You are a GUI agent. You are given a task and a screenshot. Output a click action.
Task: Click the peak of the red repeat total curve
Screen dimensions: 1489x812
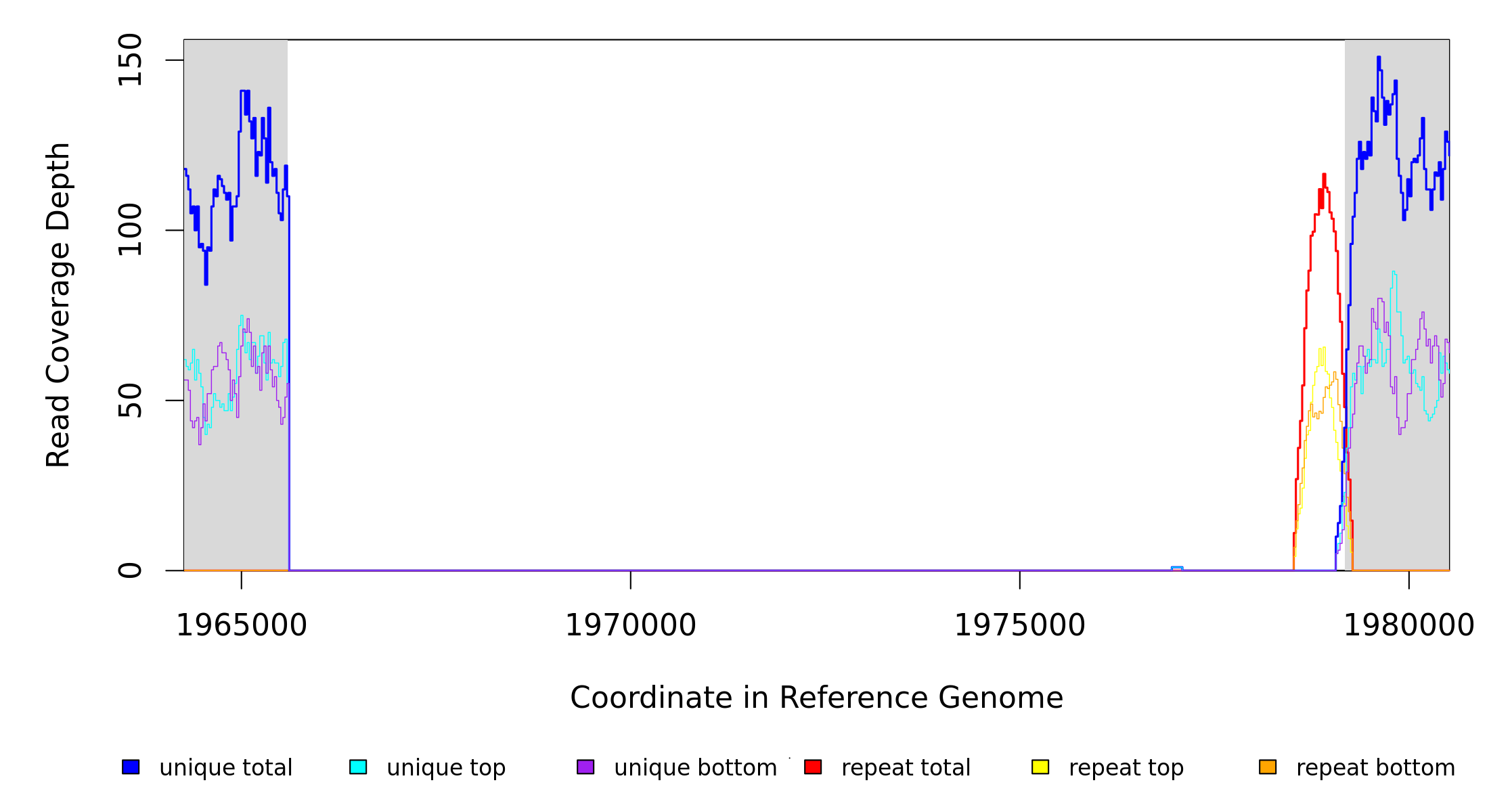1324,175
